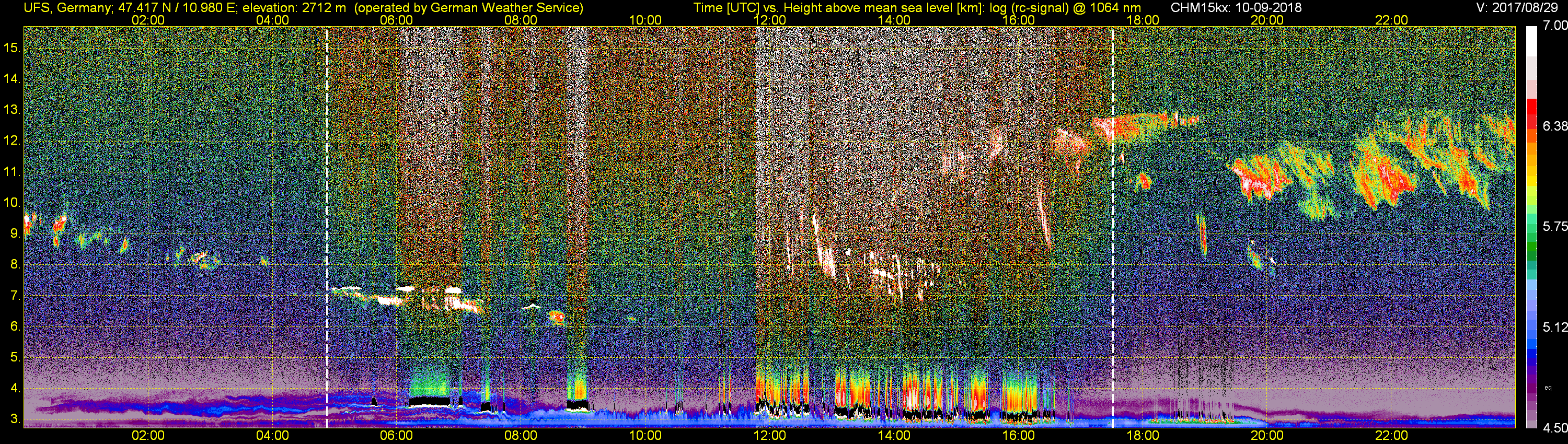Click the "5." km height axis label

15,358
